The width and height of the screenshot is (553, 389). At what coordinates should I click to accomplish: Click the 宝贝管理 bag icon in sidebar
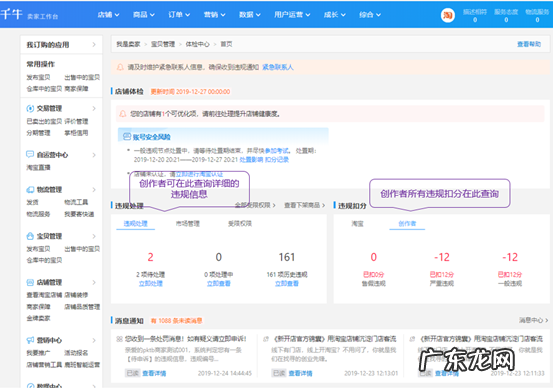pyautogui.click(x=30, y=236)
